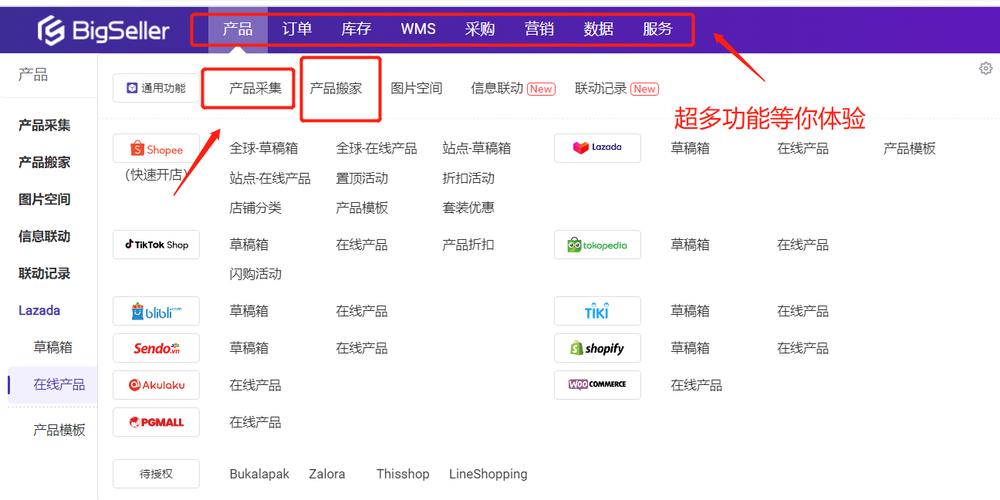
Task: Click the 待授权 button
Action: tap(156, 474)
